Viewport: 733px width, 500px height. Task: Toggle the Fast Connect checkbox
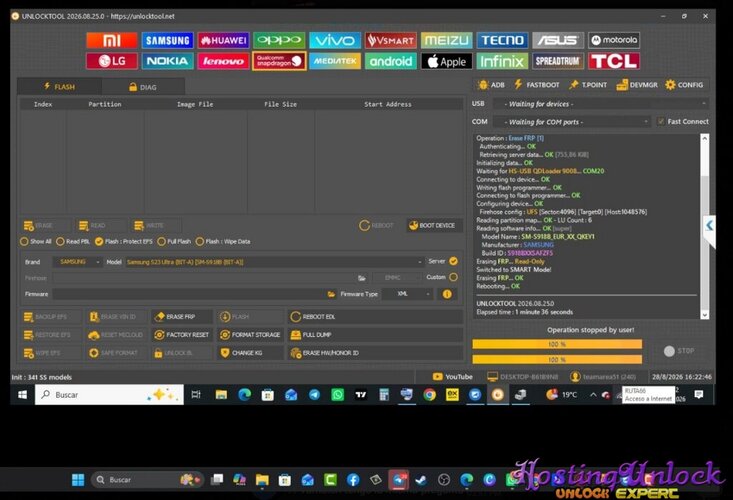click(x=661, y=121)
